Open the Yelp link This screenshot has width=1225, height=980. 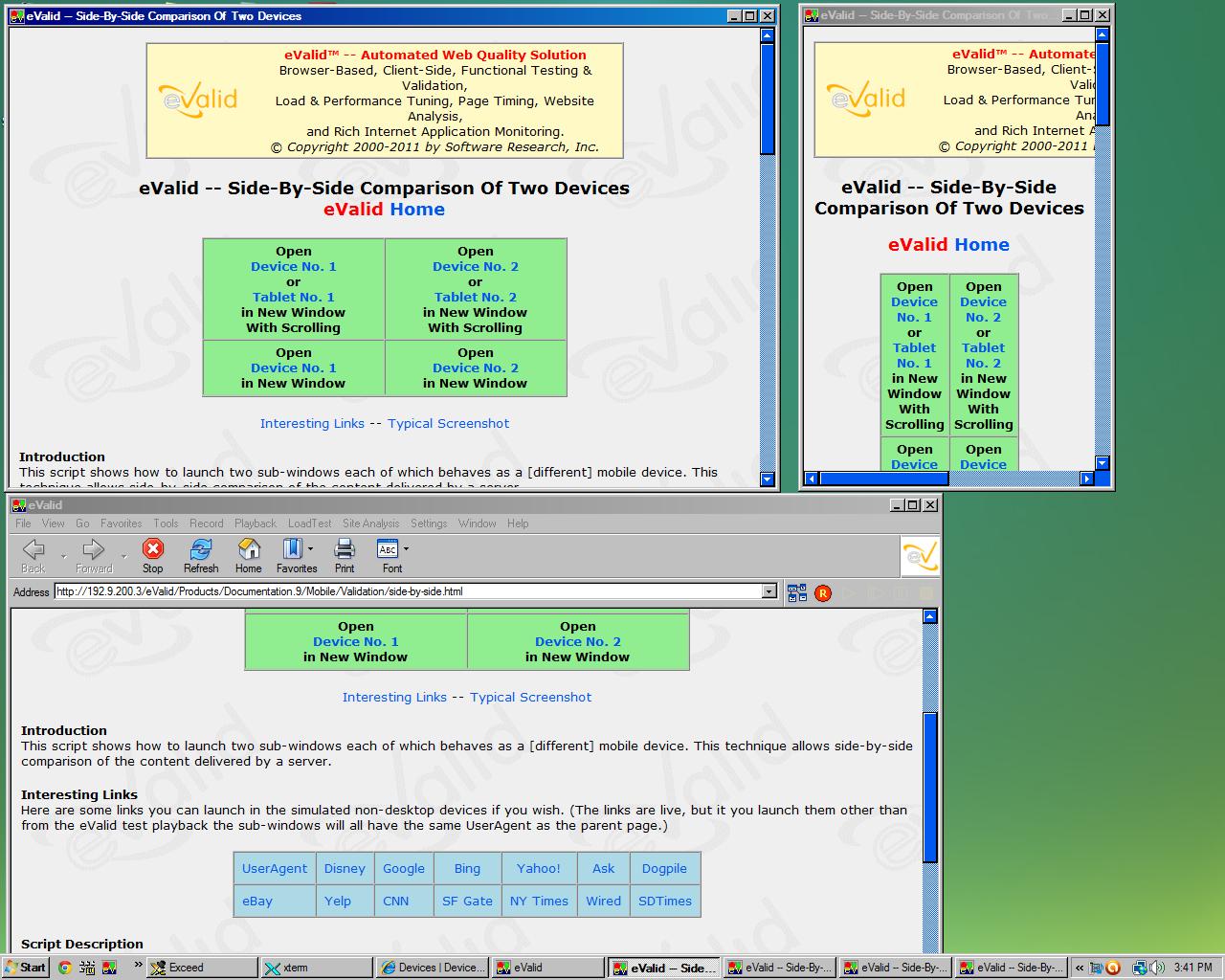[x=338, y=902]
